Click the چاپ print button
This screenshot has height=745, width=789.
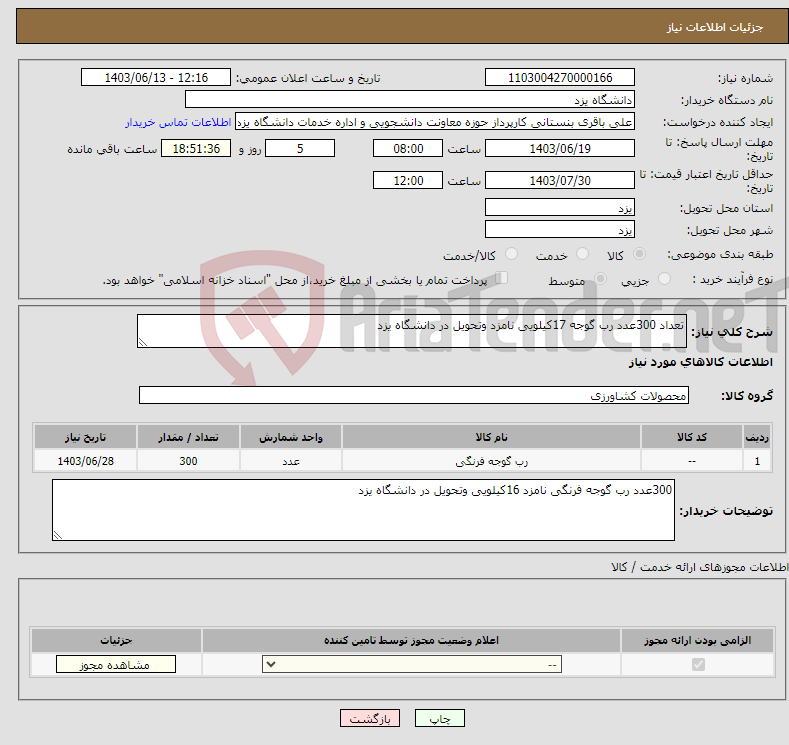[439, 718]
